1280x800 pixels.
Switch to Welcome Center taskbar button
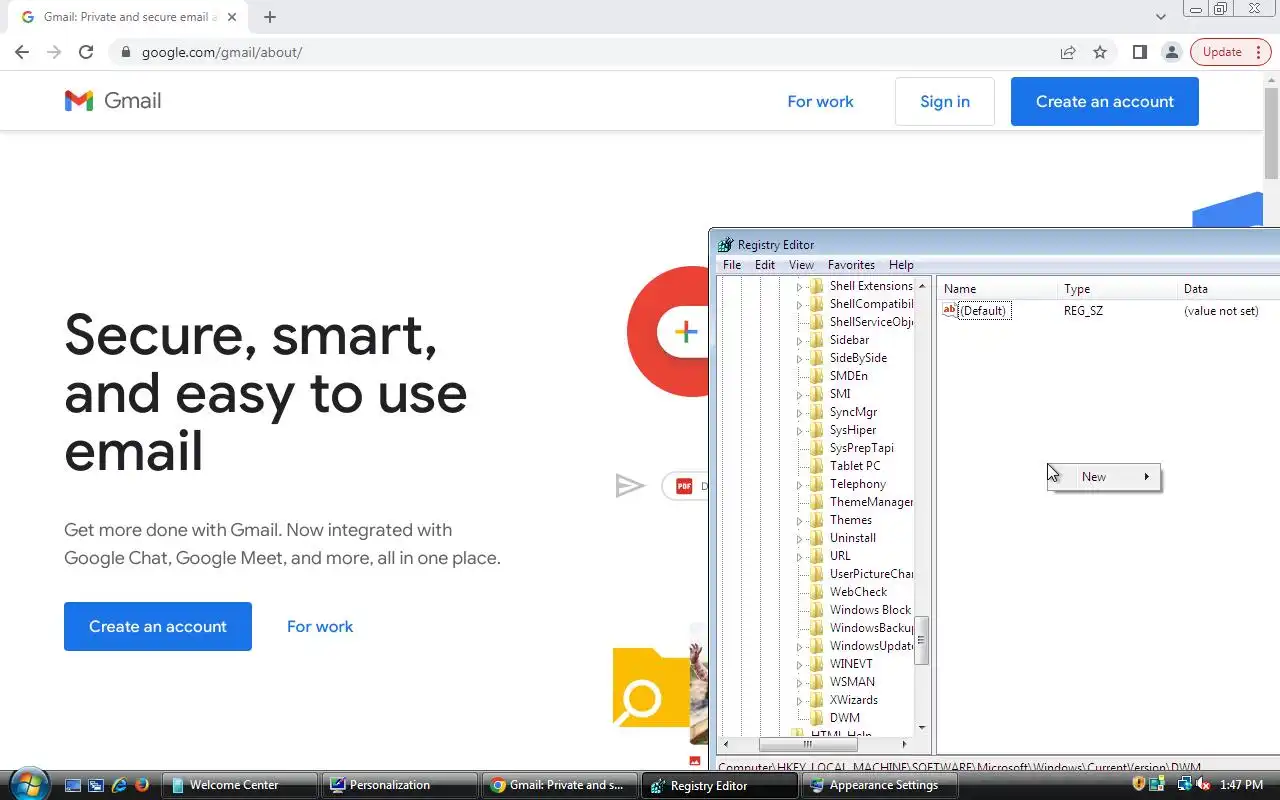(x=240, y=786)
